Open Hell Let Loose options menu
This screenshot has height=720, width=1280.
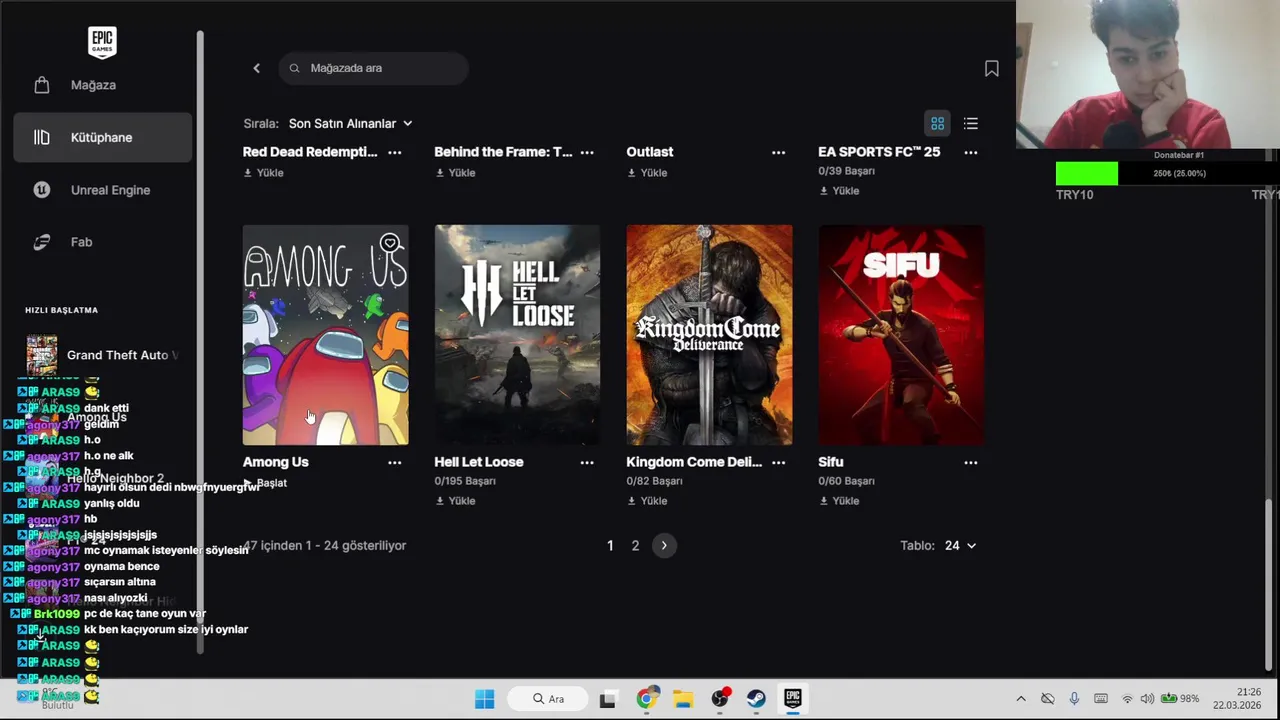pyautogui.click(x=587, y=462)
